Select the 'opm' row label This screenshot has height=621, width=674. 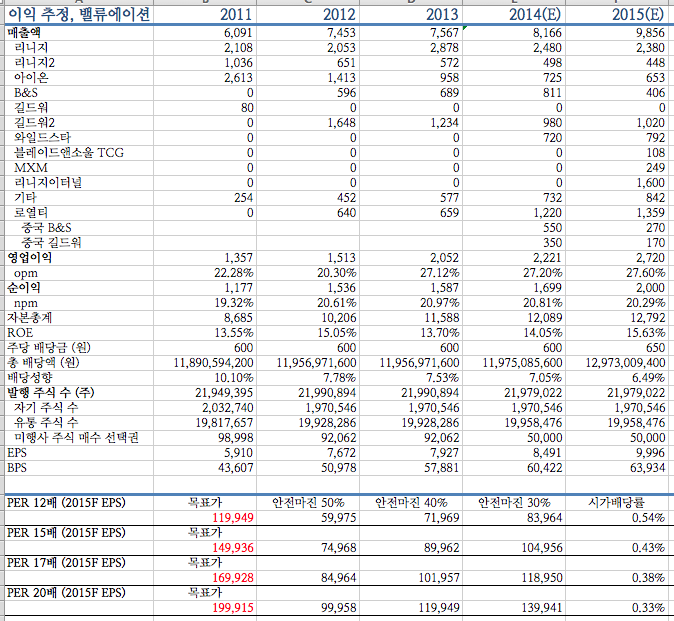pyautogui.click(x=25, y=274)
